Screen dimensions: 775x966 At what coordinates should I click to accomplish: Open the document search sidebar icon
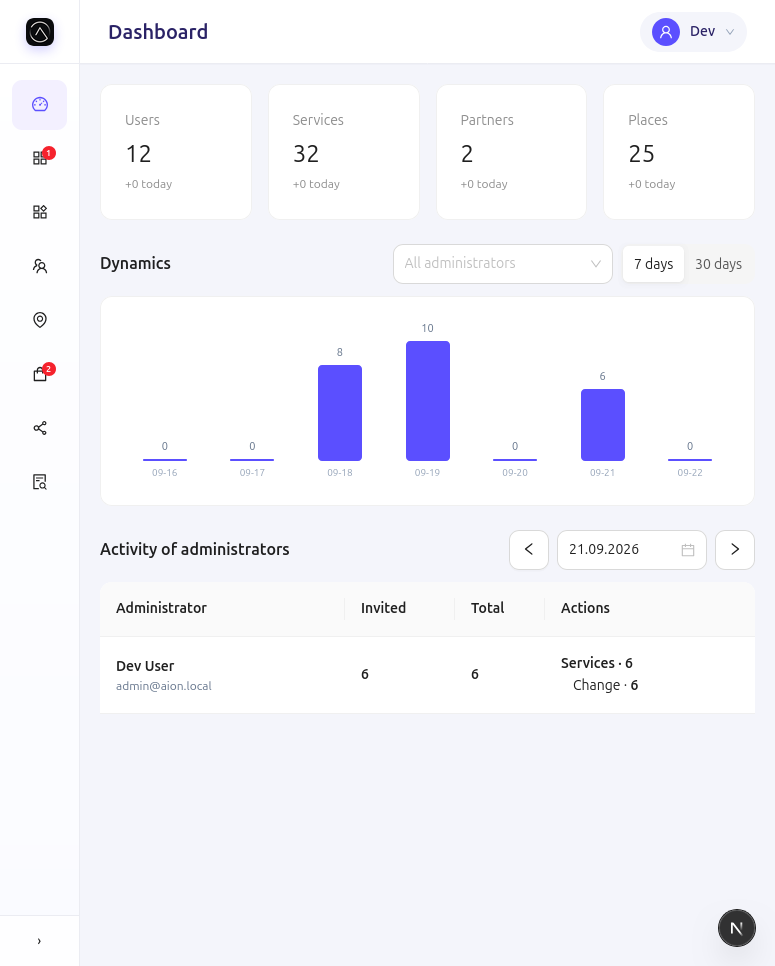coord(39,482)
